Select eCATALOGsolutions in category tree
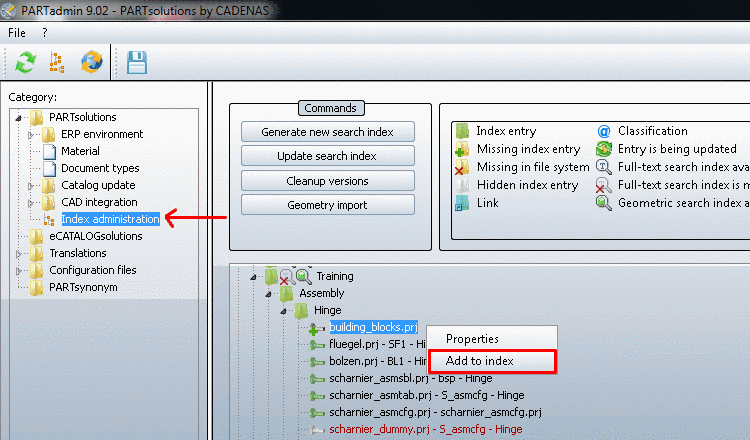This screenshot has height=440, width=750. click(x=96, y=236)
